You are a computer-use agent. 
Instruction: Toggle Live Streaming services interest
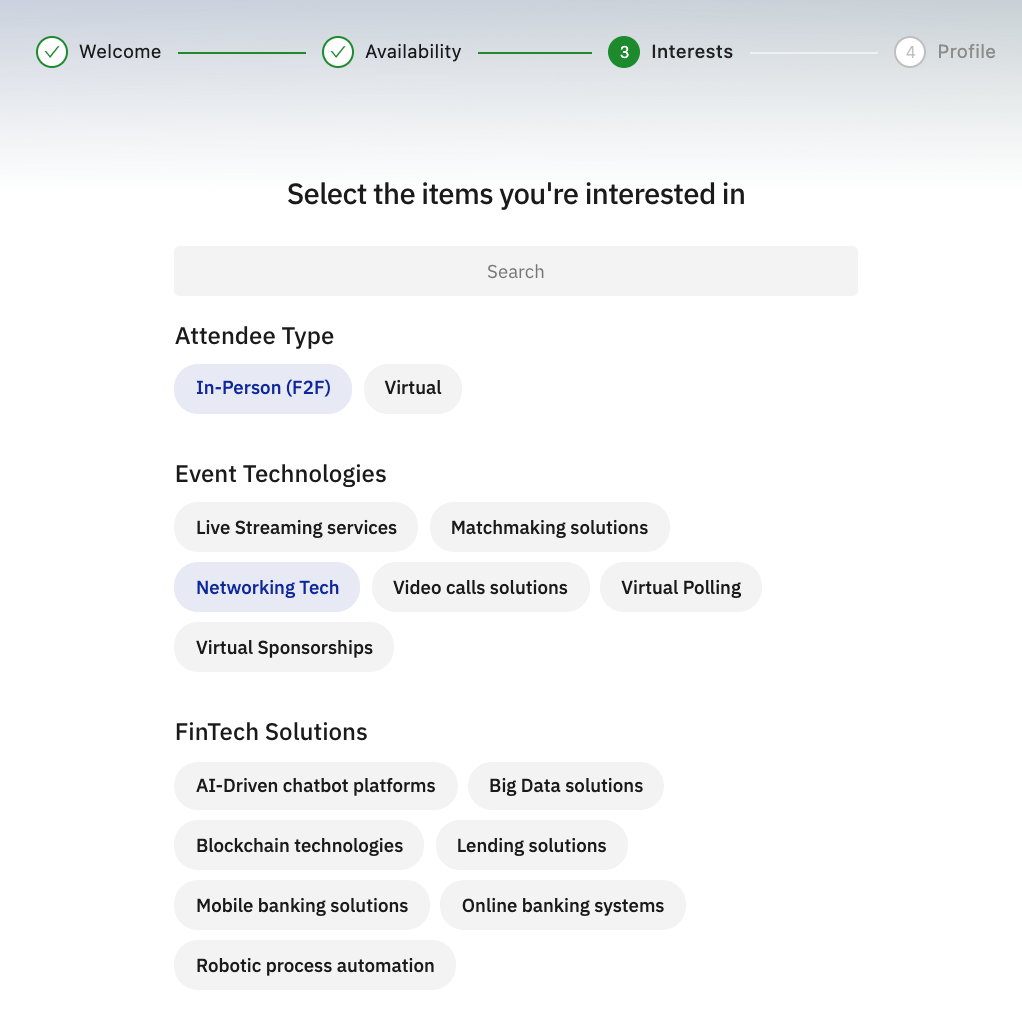point(296,527)
